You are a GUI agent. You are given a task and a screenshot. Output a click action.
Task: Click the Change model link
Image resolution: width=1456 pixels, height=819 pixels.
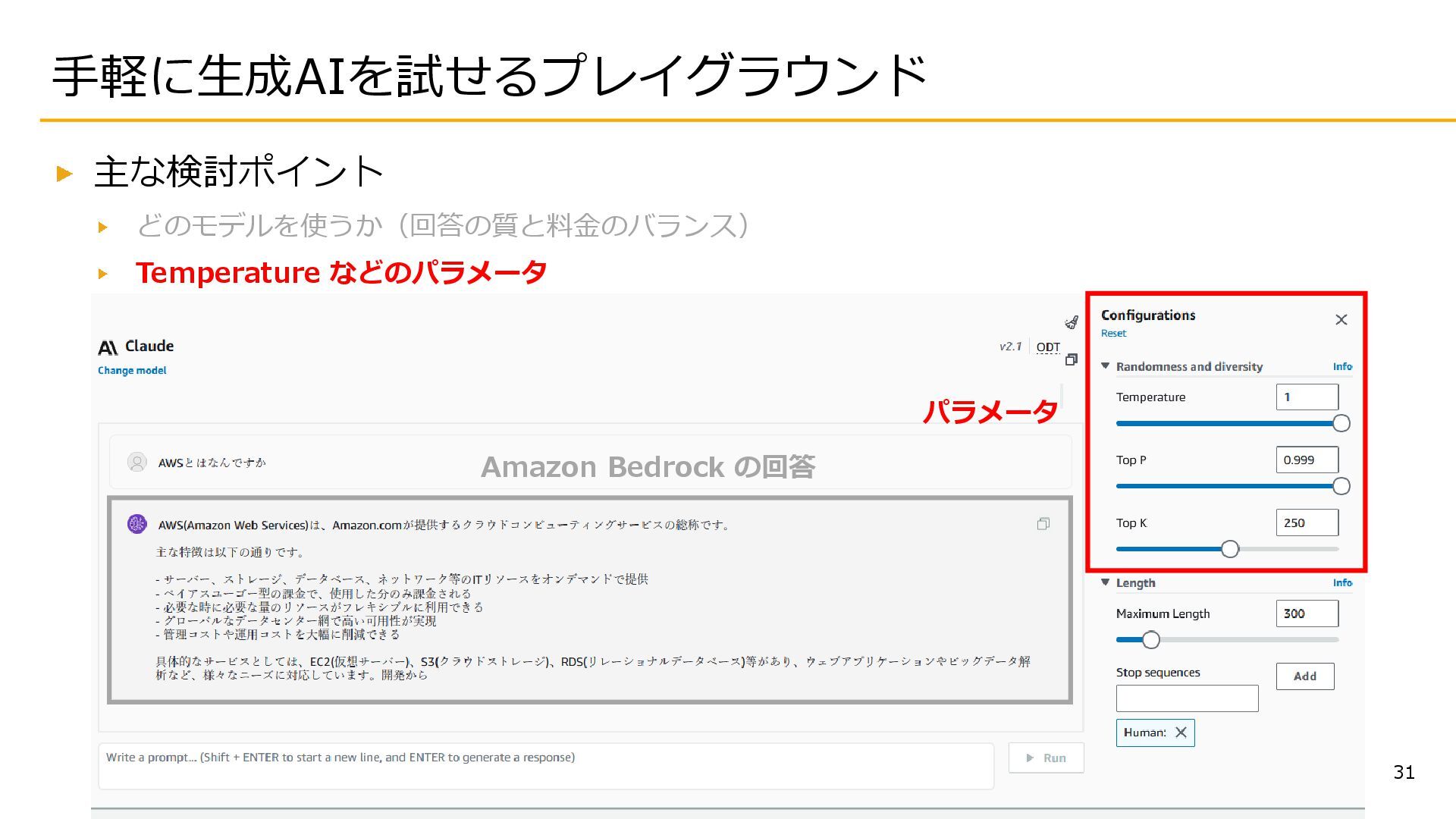132,371
